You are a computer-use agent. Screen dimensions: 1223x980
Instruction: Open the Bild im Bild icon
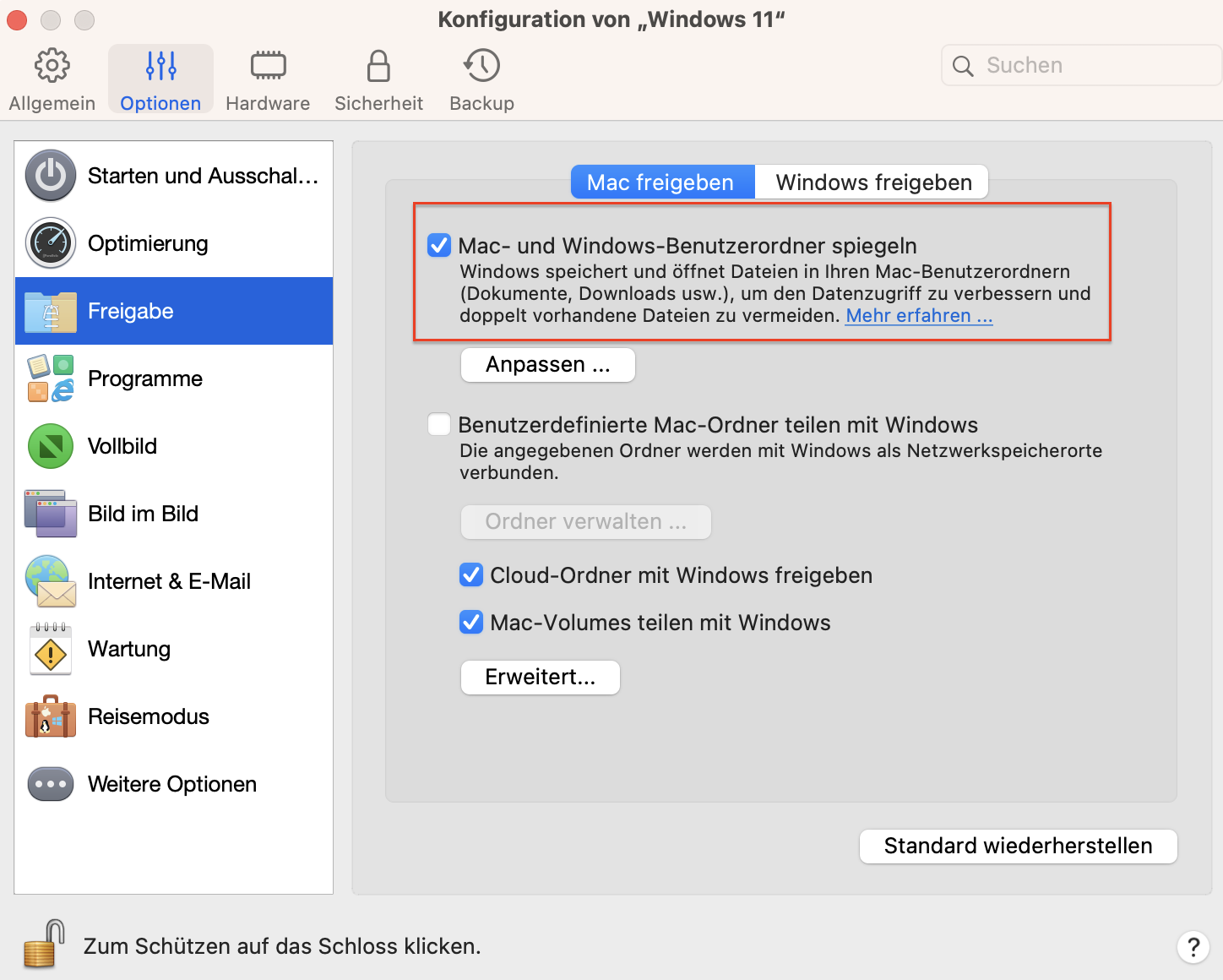click(x=51, y=514)
